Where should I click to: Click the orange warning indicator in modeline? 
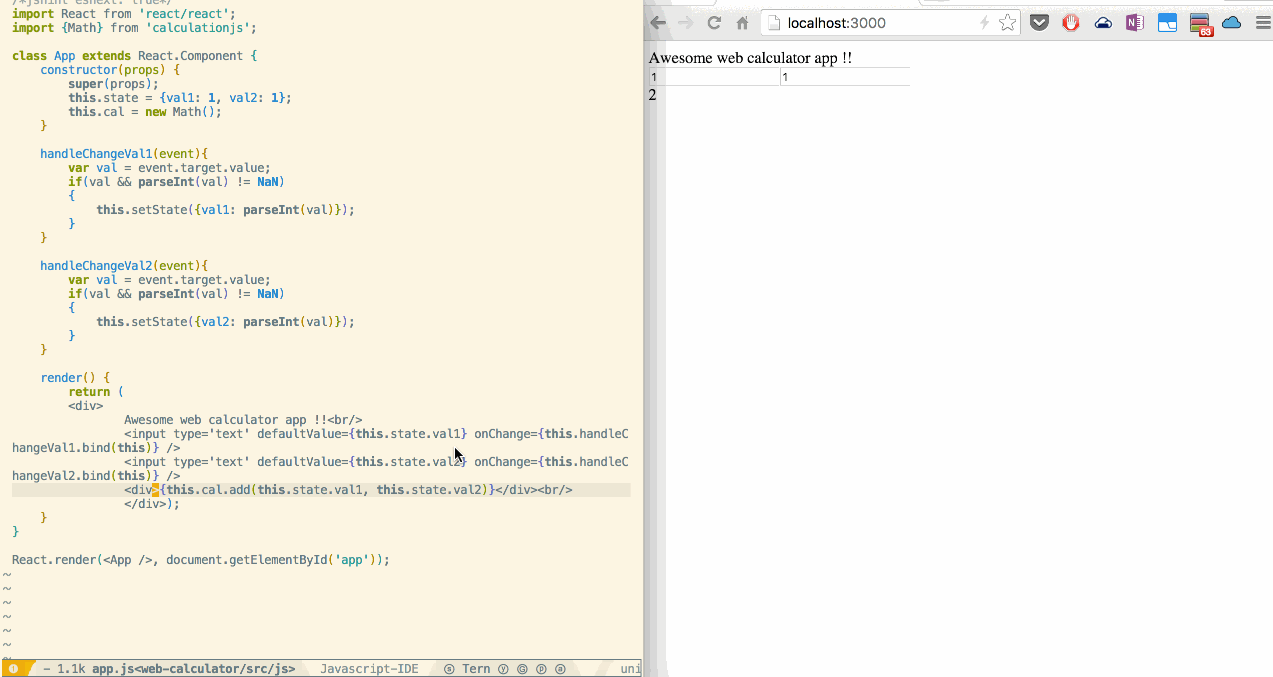(x=13, y=669)
